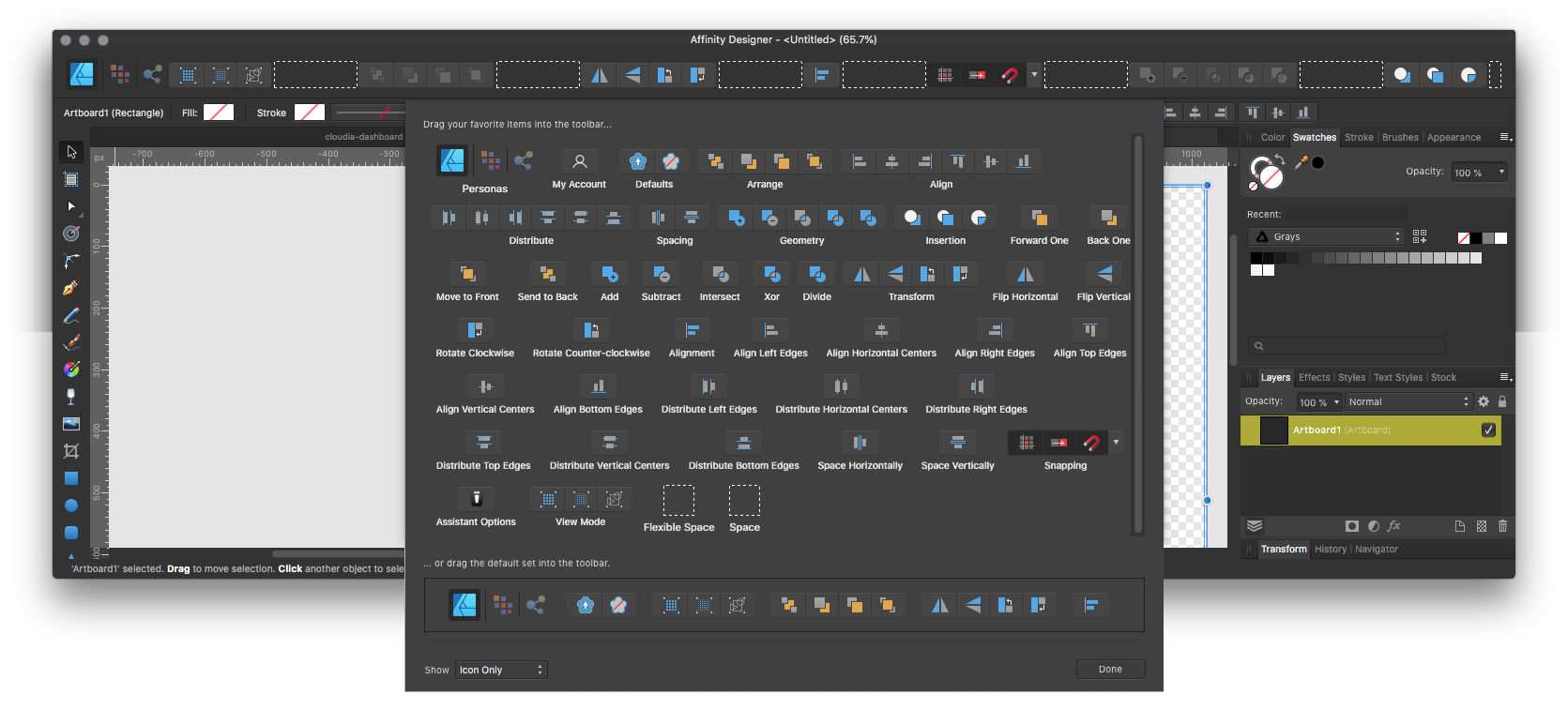Click the Send to Back icon in the dialog
This screenshot has height=725, width=1568.
548,274
